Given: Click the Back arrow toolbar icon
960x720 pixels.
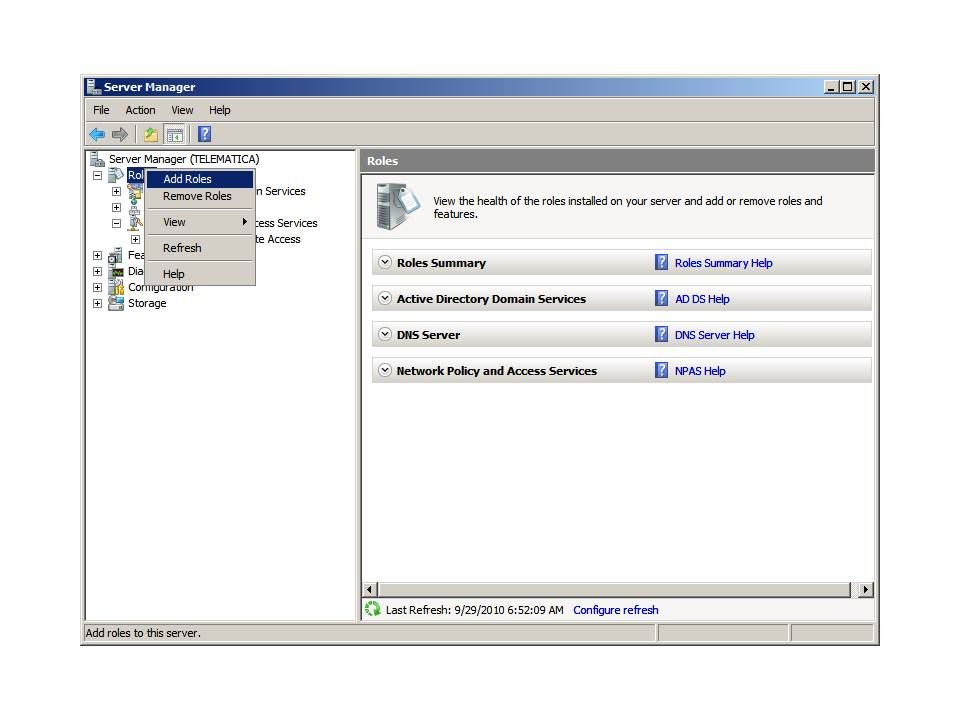Looking at the screenshot, I should (x=97, y=134).
